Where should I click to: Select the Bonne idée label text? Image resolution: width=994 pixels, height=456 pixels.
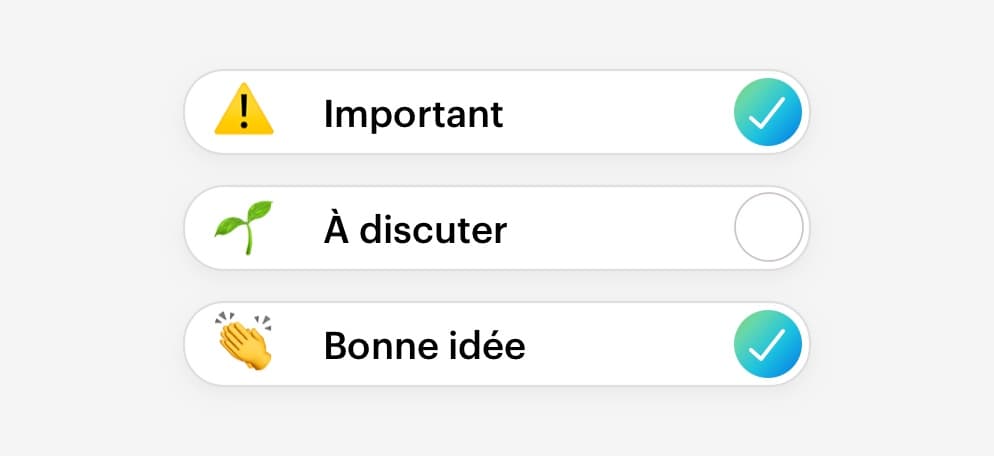[424, 346]
